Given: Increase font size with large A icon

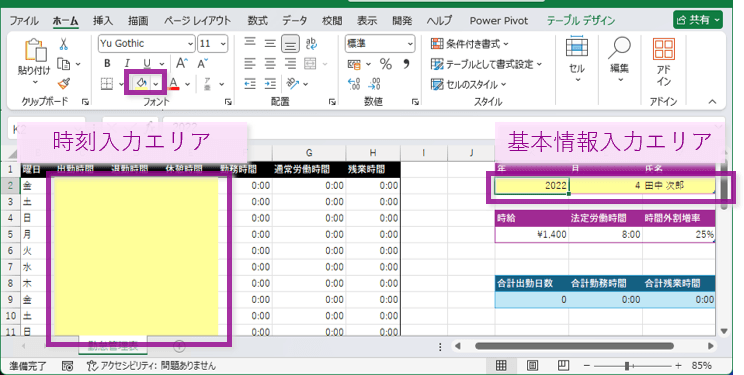Looking at the screenshot, I should (182, 64).
